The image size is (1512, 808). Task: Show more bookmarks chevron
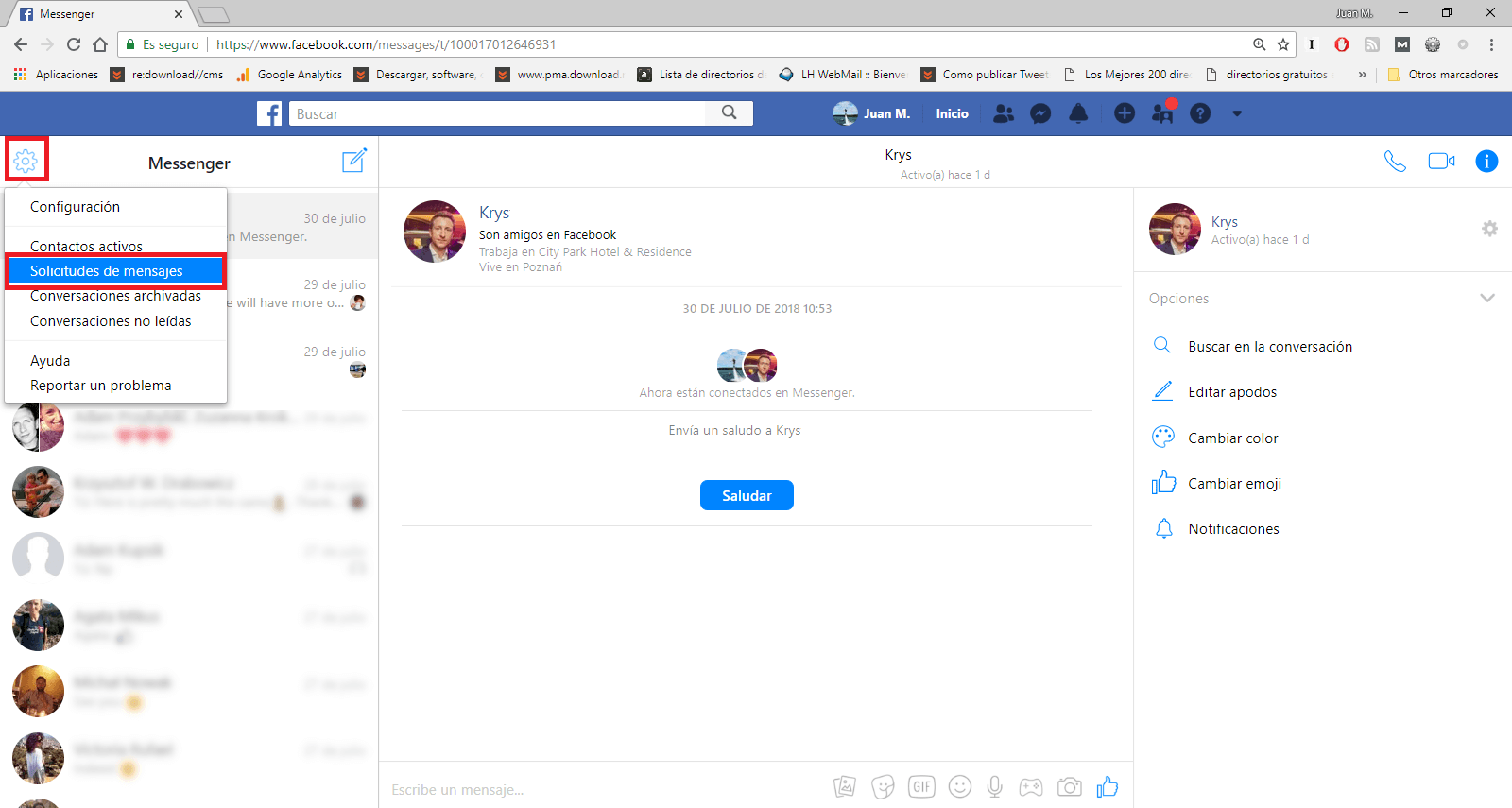click(x=1362, y=75)
